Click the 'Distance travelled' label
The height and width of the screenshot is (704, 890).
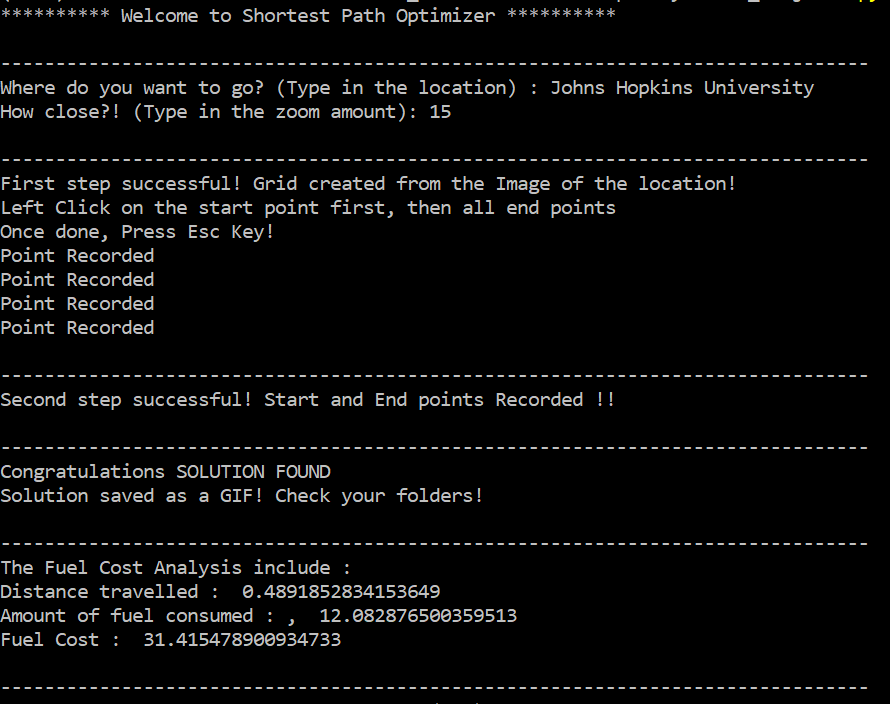coord(99,592)
